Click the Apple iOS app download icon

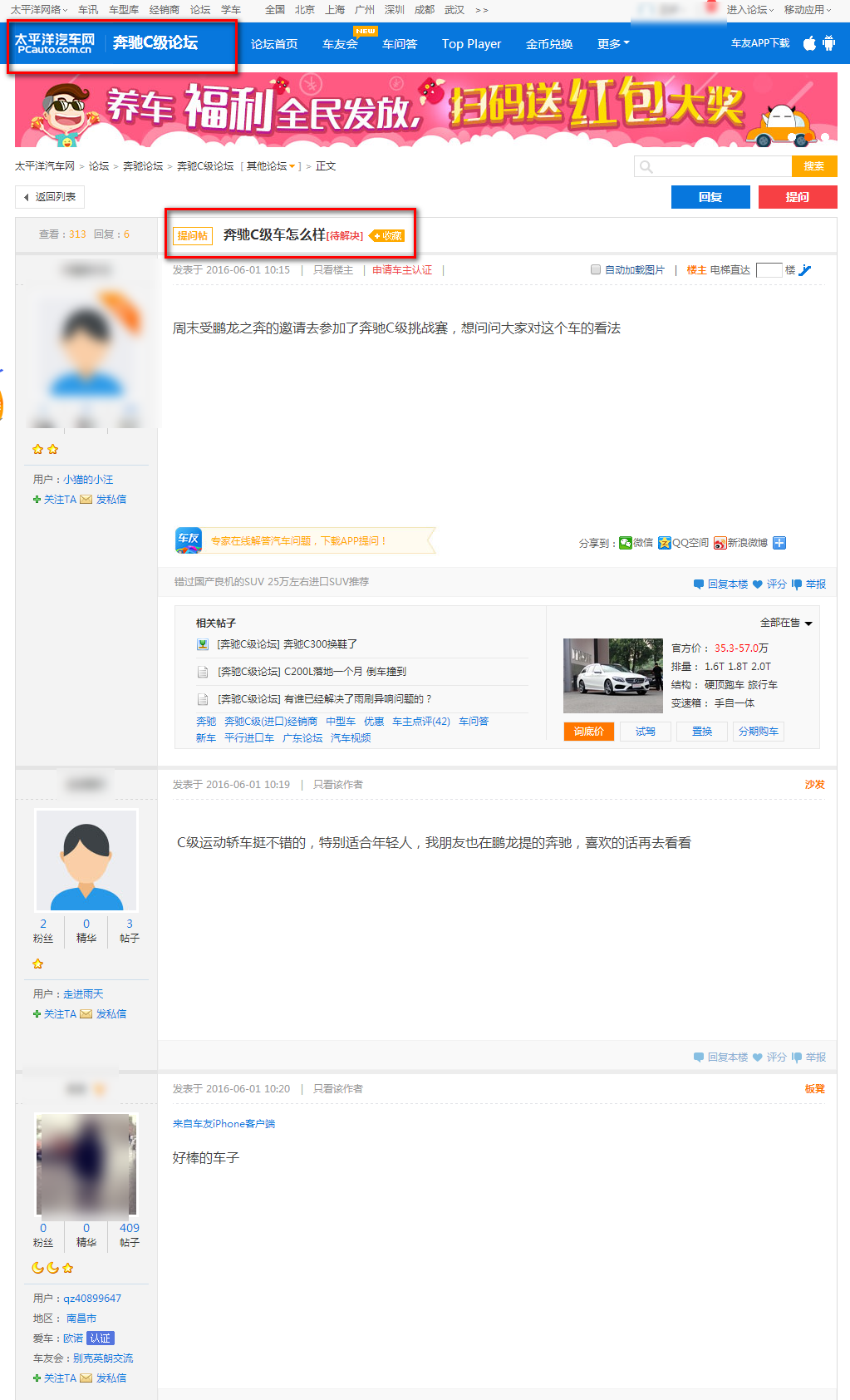(x=809, y=43)
